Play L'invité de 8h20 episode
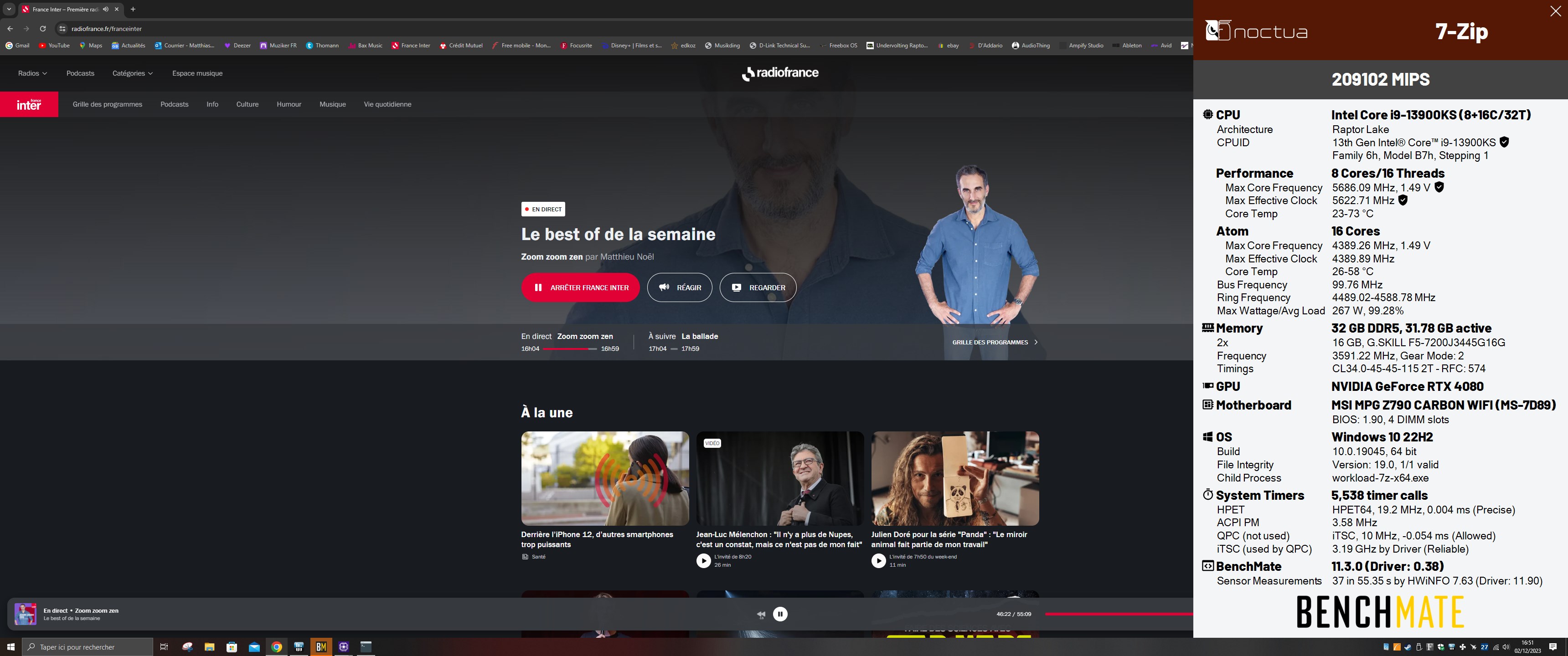Viewport: 1568px width, 656px height. 703,560
